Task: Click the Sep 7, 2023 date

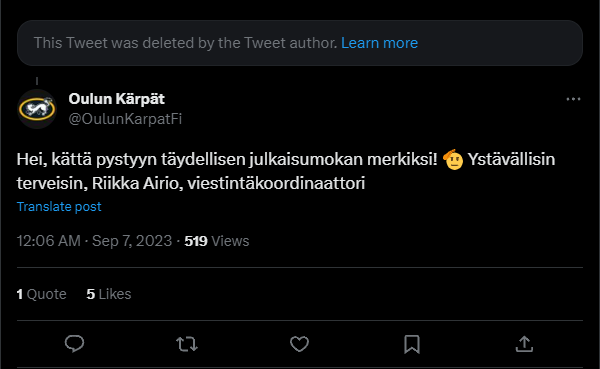Action: coord(132,241)
